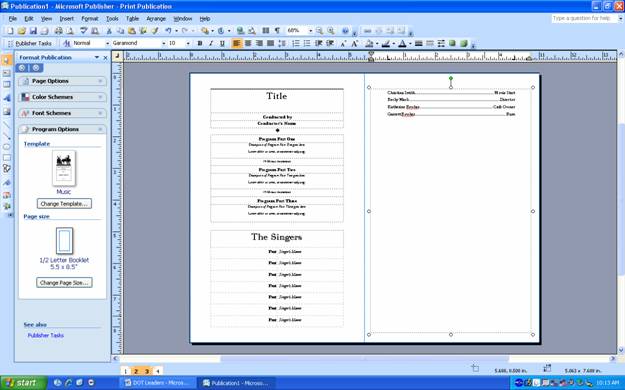Image resolution: width=625 pixels, height=390 pixels.
Task: Click the show special characters paragraph icon
Action: [277, 31]
